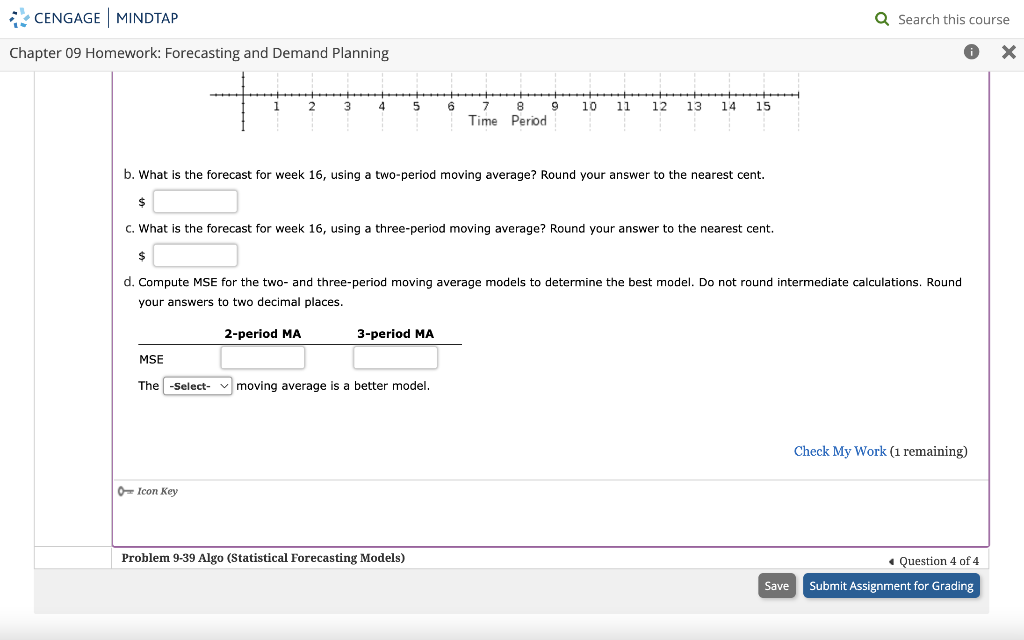This screenshot has width=1024, height=640.
Task: Click the Question 4 of 4 navigator
Action: pos(938,561)
